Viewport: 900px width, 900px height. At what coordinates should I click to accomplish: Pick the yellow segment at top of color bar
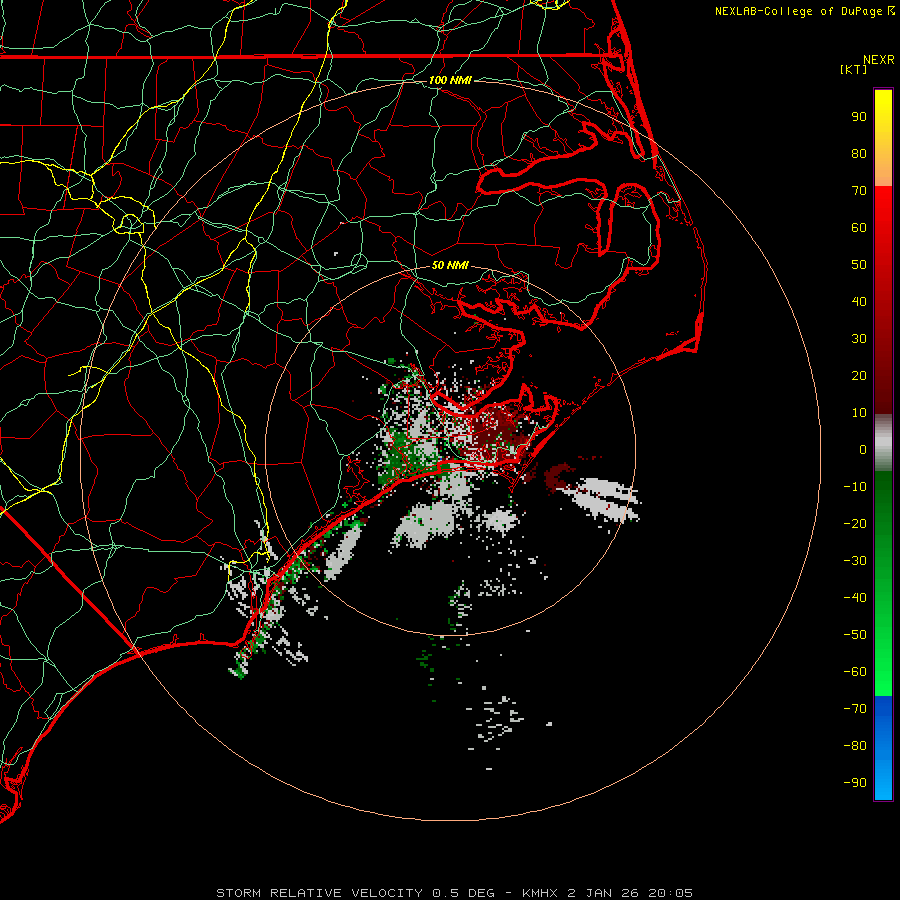point(883,138)
